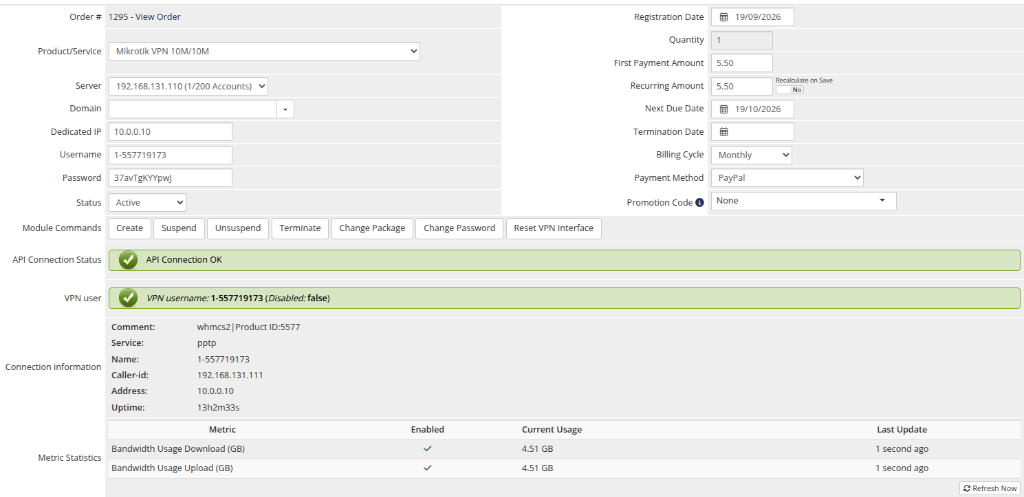Viewport: 1024px width, 497px height.
Task: Toggle the Recalculate on Save switch
Action: point(790,89)
